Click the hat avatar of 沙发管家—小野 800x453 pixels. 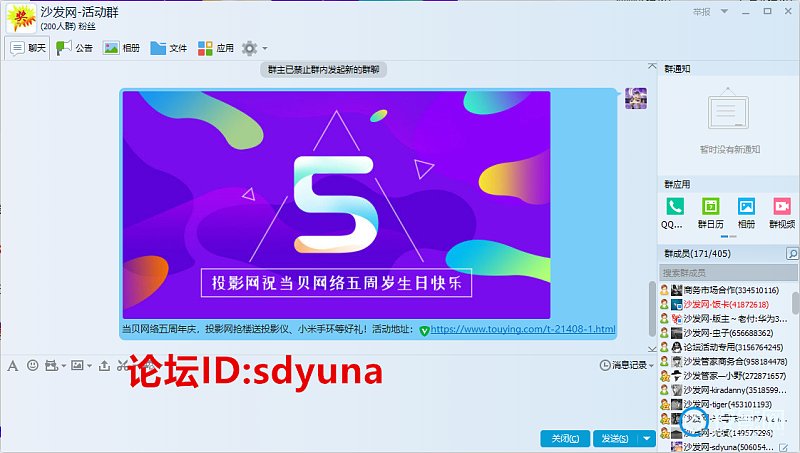pos(677,376)
